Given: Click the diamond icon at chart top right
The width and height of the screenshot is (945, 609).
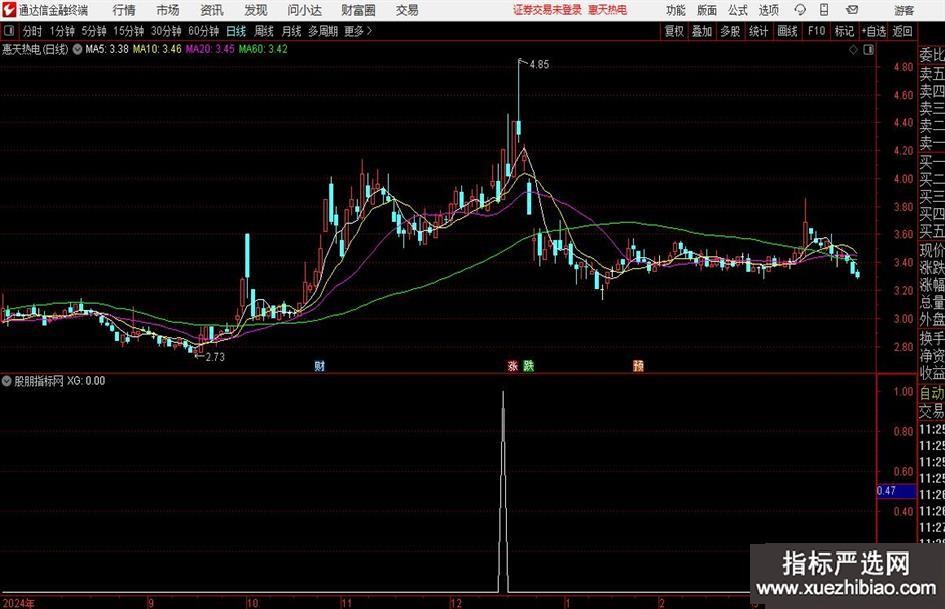Looking at the screenshot, I should (x=853, y=50).
